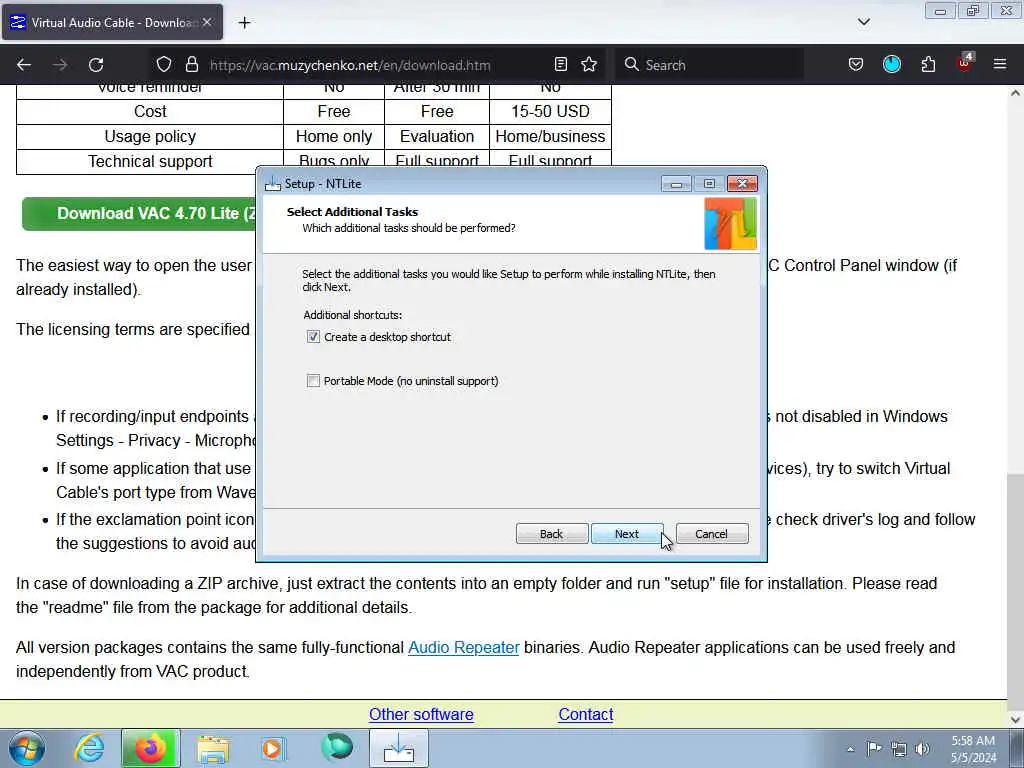Switch to Firefox in taskbar
This screenshot has width=1024, height=768.
coord(150,748)
